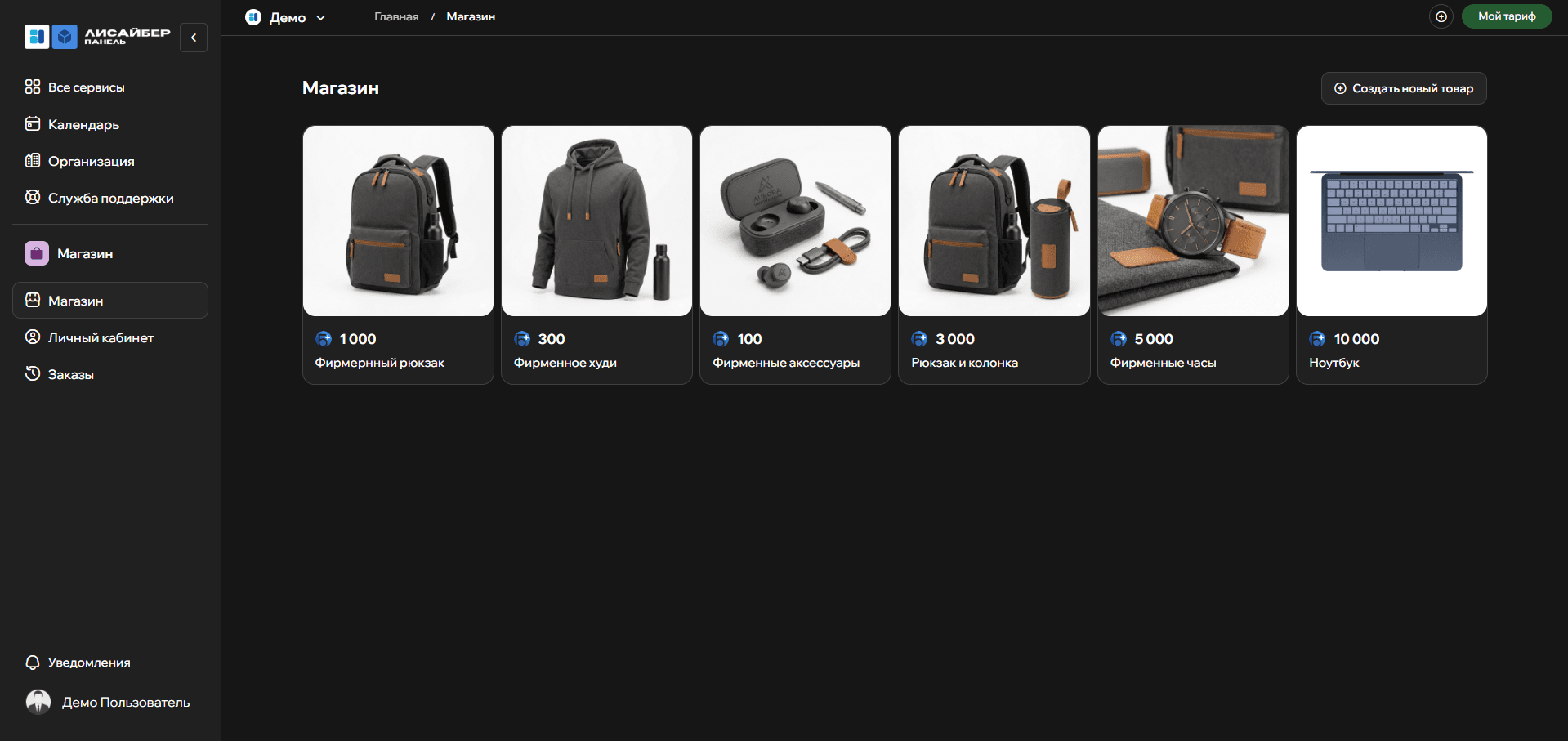
Task: Open the Демо Пользователь profile
Action: (110, 702)
